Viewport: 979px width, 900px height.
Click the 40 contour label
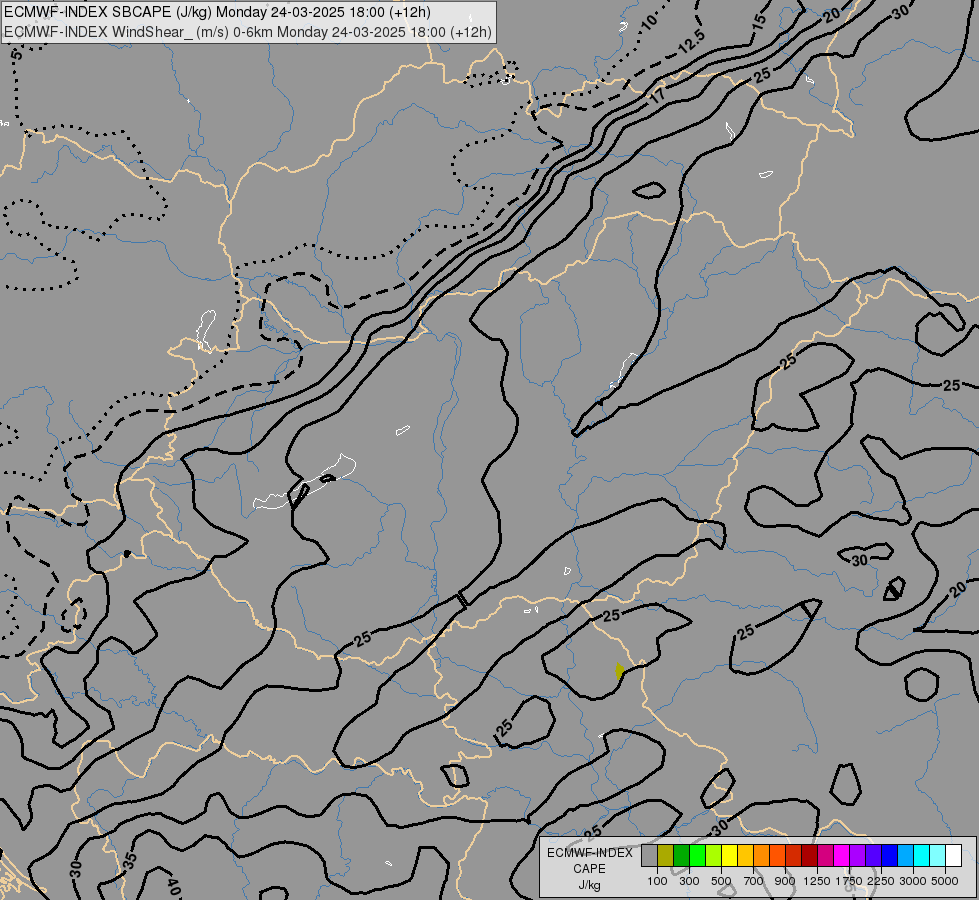(174, 887)
